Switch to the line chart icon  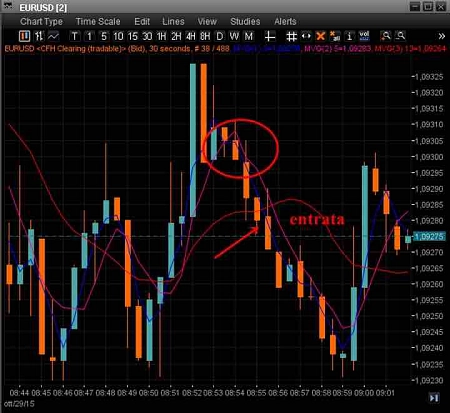53,36
